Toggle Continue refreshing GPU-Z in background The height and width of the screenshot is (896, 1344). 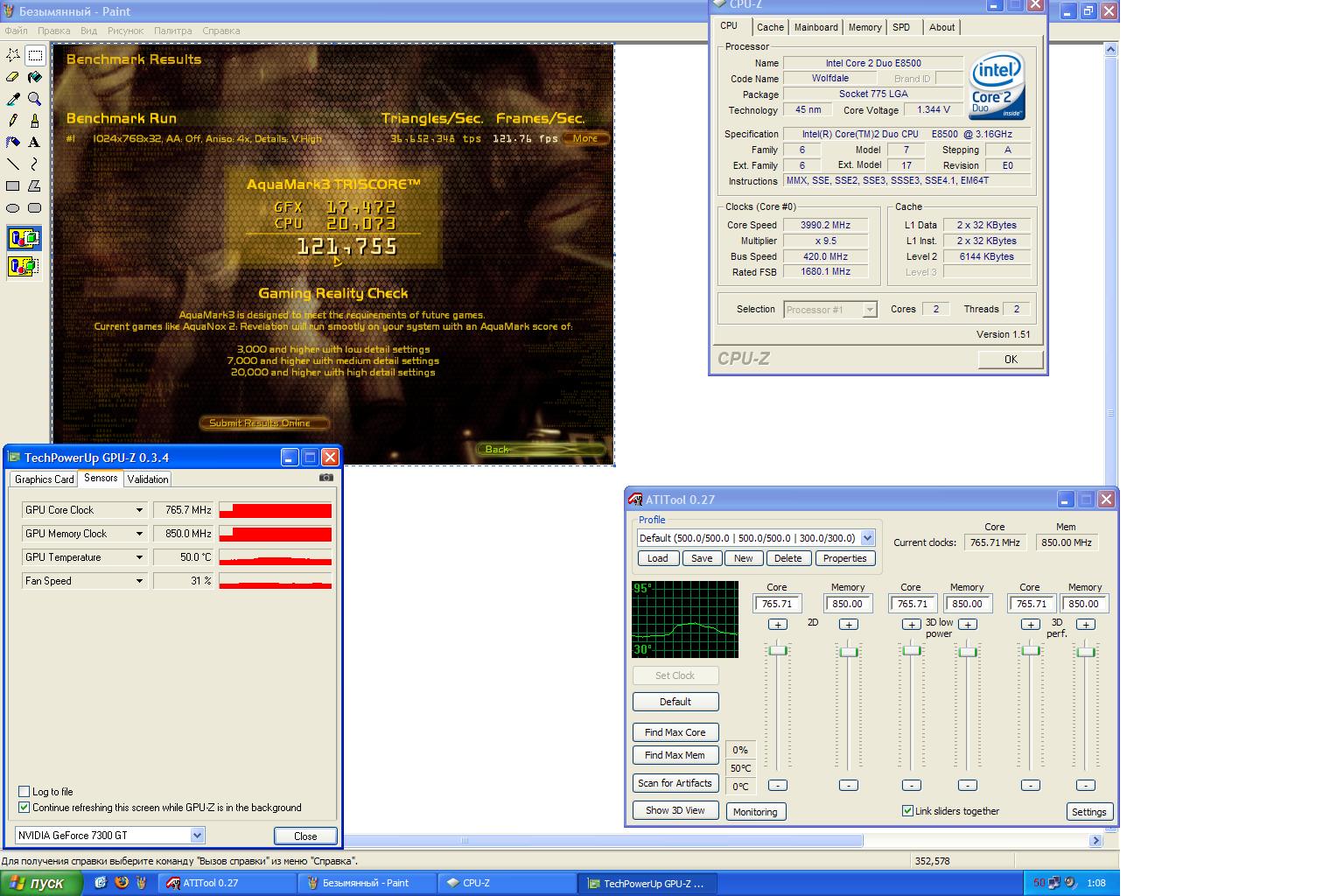pos(24,808)
